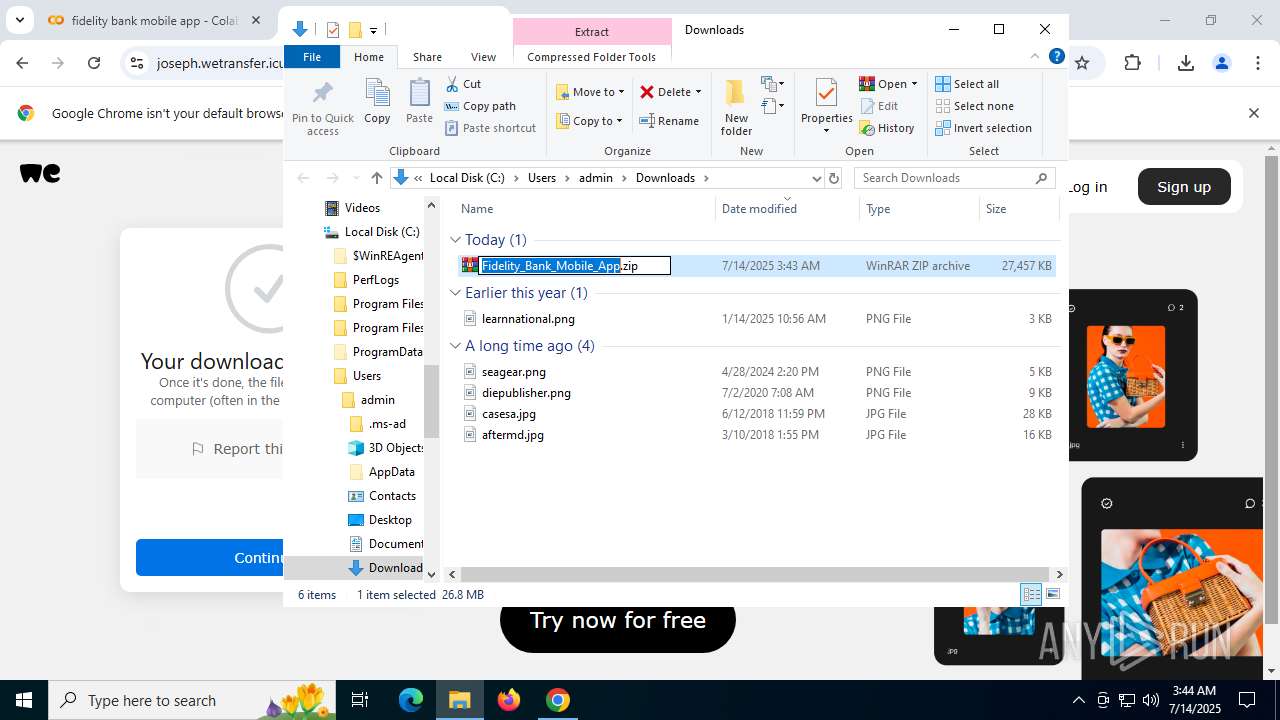Switch to large icons view layout

tap(1052, 595)
